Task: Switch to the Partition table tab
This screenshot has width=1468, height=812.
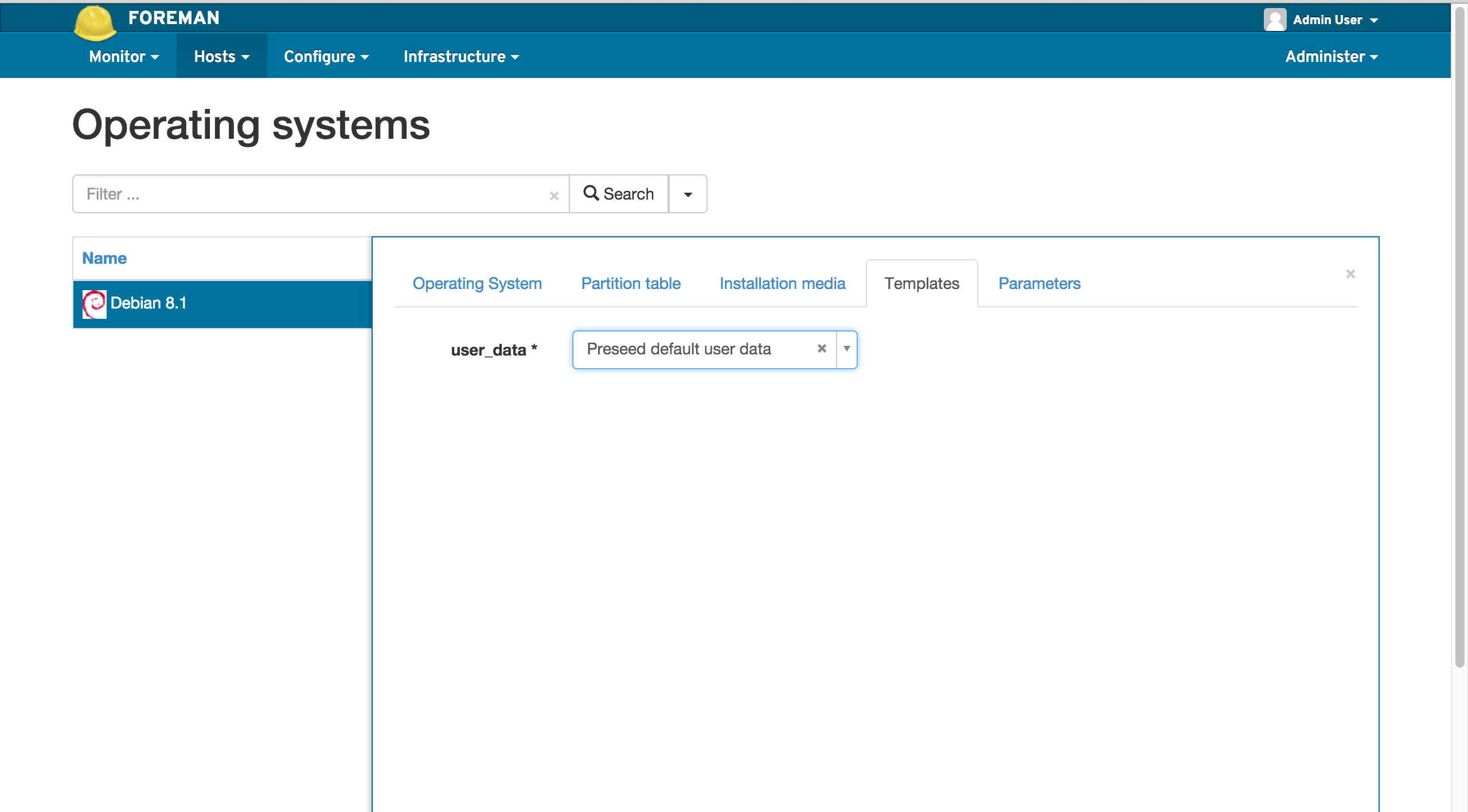Action: click(x=631, y=283)
